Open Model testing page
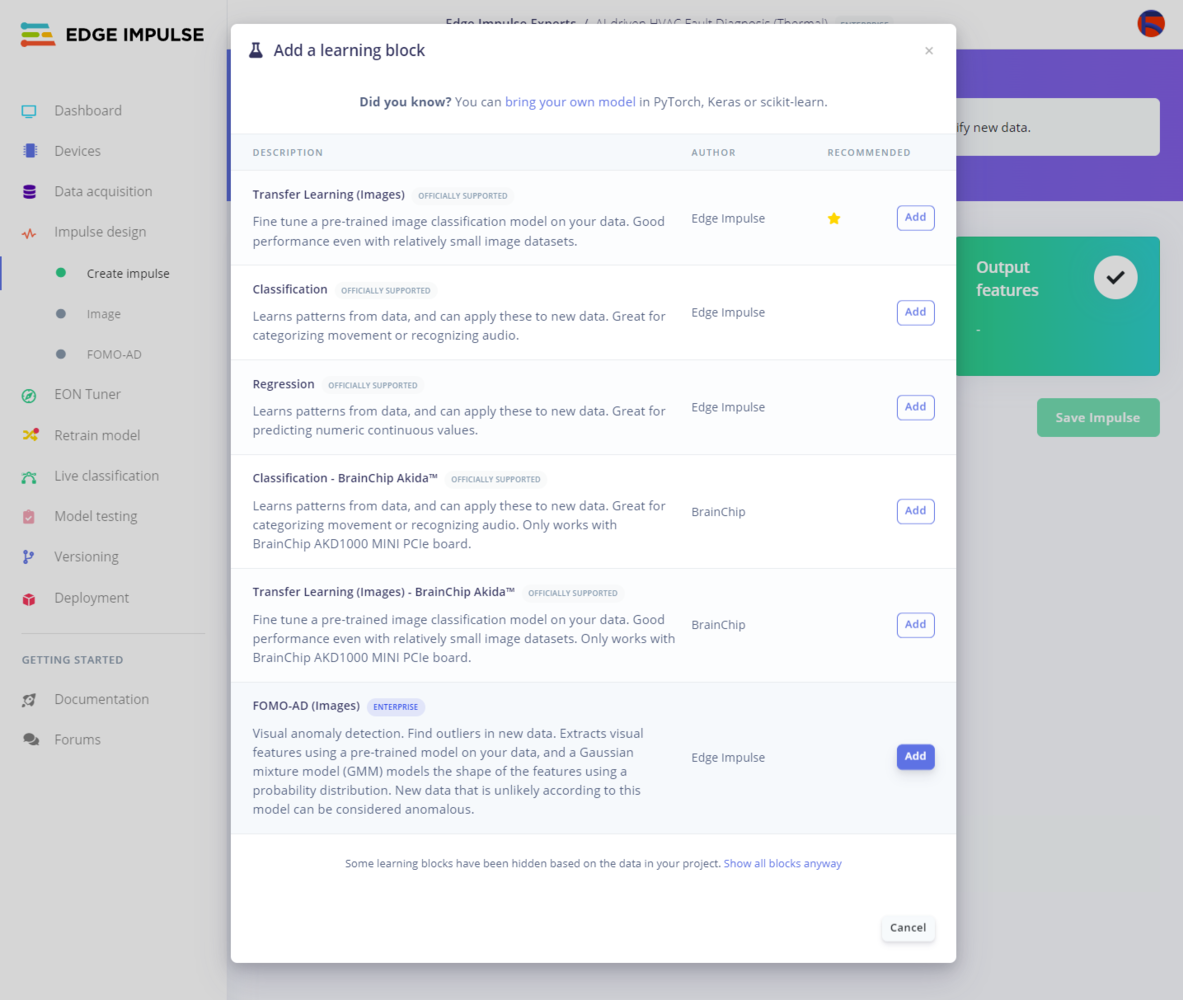 (95, 517)
